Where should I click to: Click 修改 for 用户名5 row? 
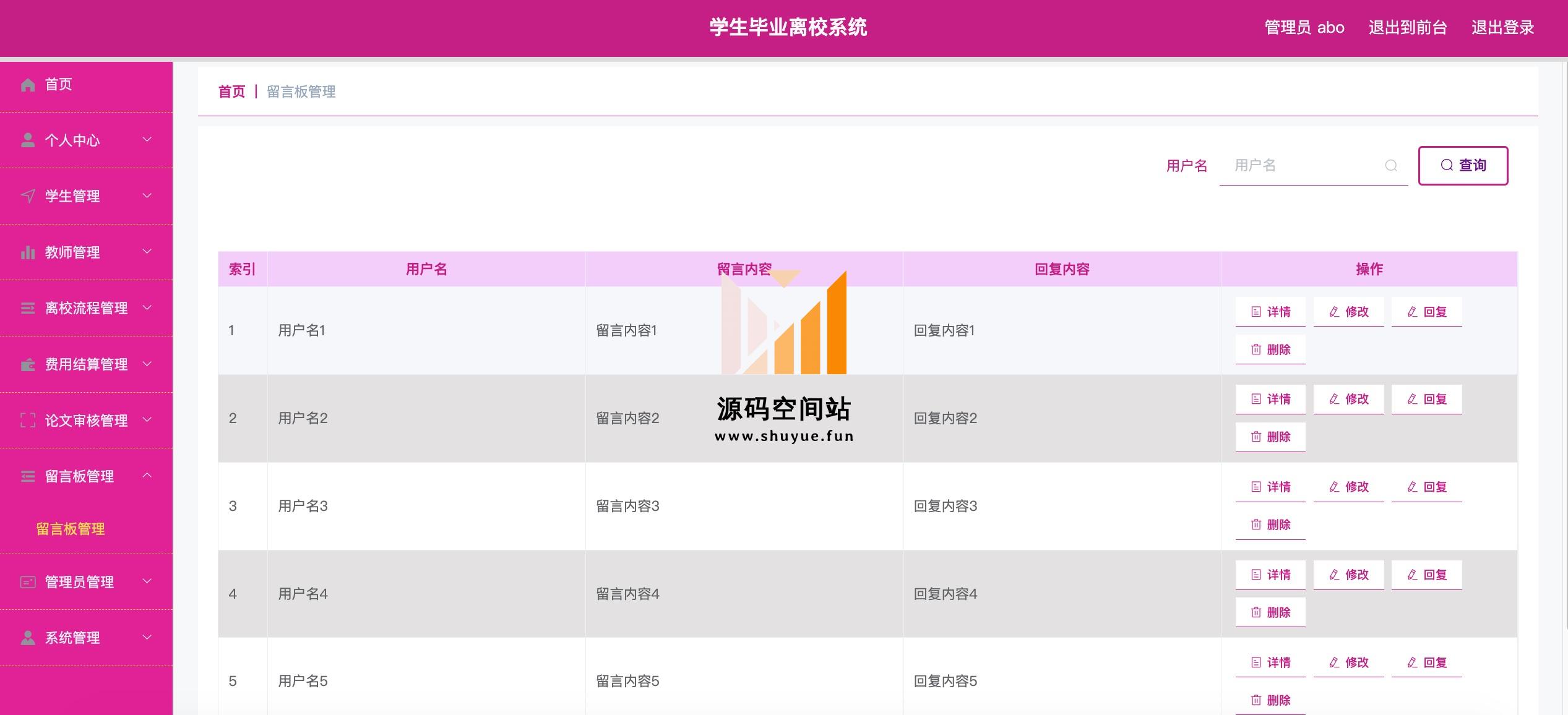[1348, 663]
